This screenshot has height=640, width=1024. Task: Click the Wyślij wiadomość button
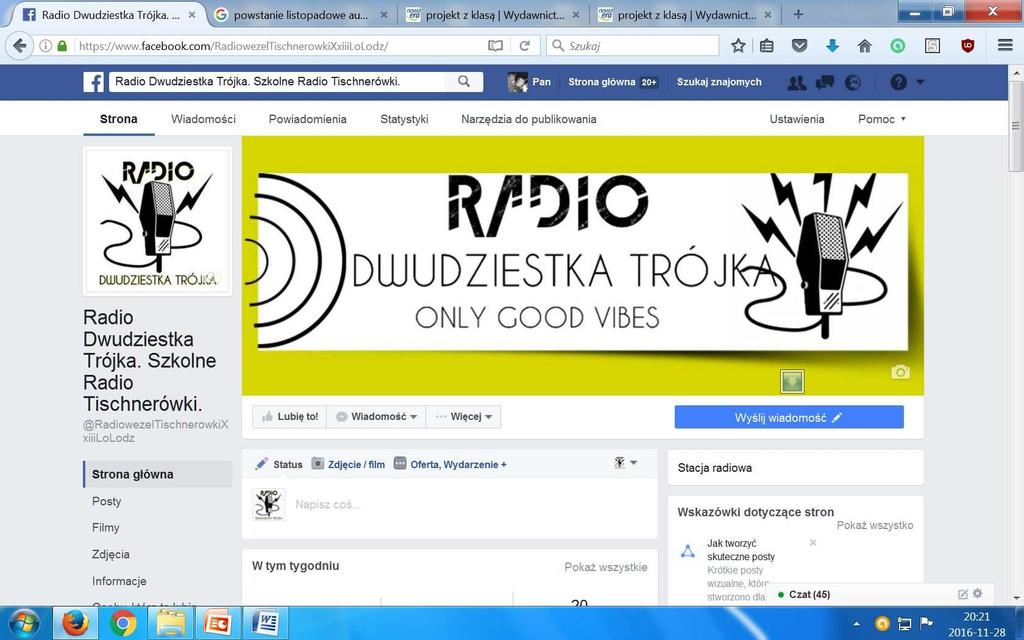tap(789, 417)
